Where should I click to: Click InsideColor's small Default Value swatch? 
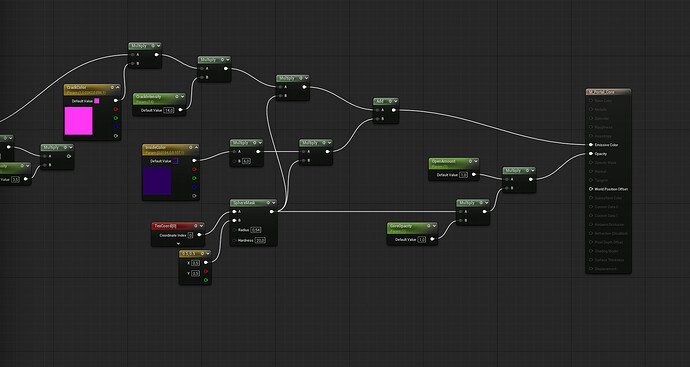coord(176,161)
